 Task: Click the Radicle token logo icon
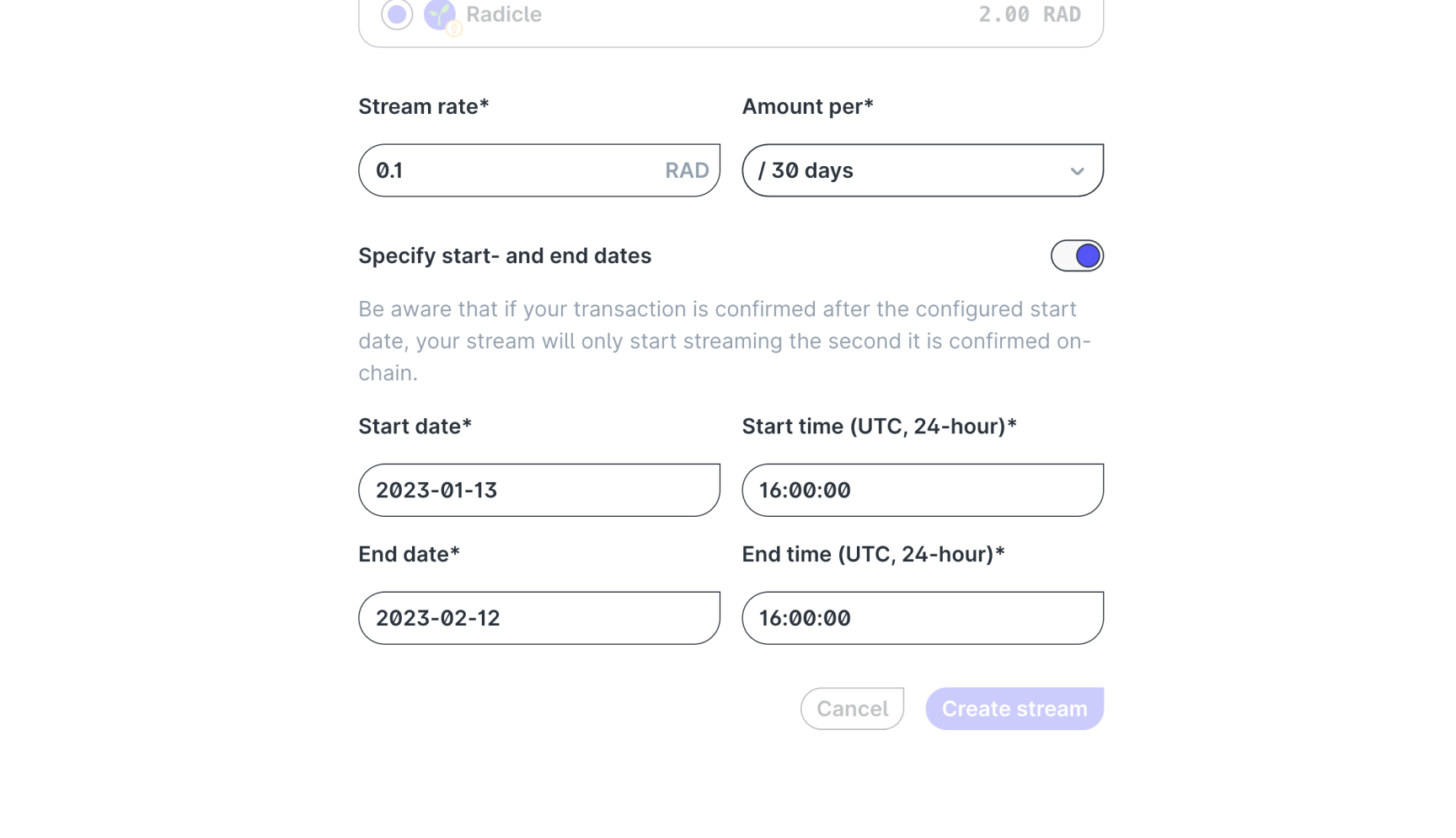click(439, 14)
